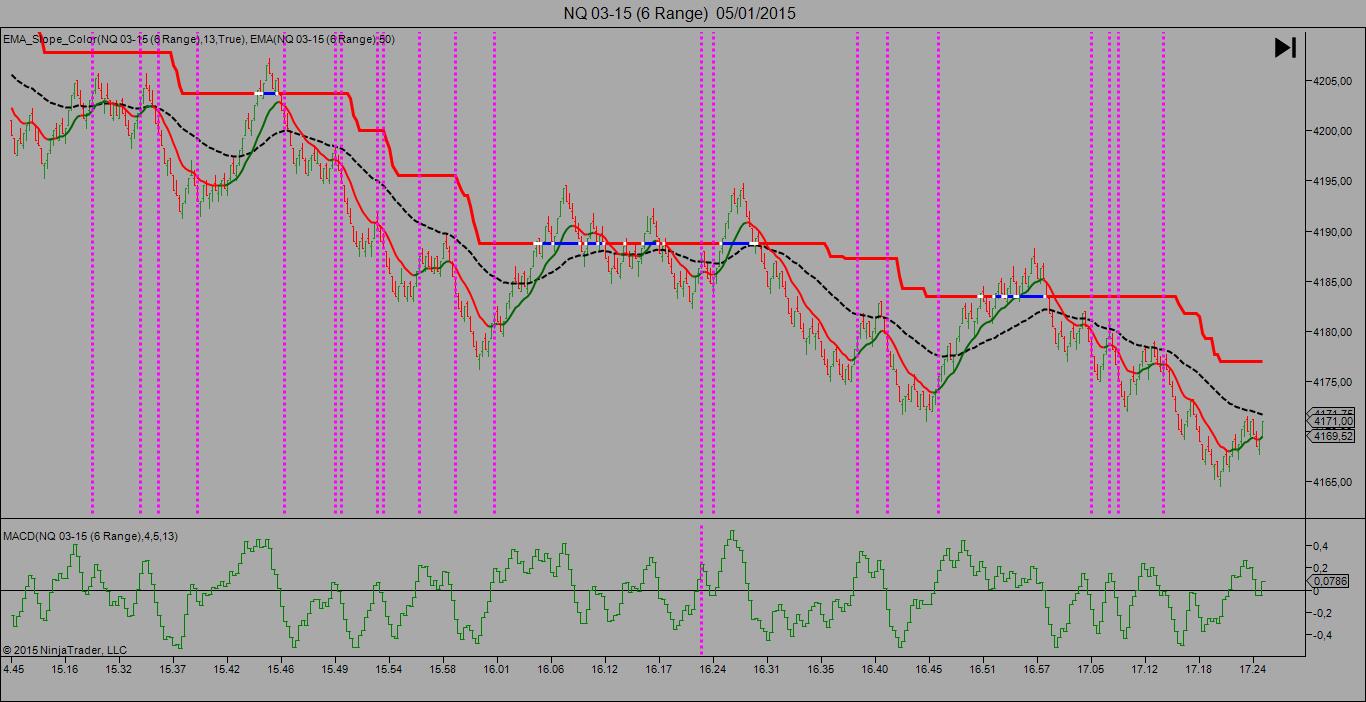Click the 16.40 time axis label
This screenshot has height=702, width=1366.
pos(875,669)
